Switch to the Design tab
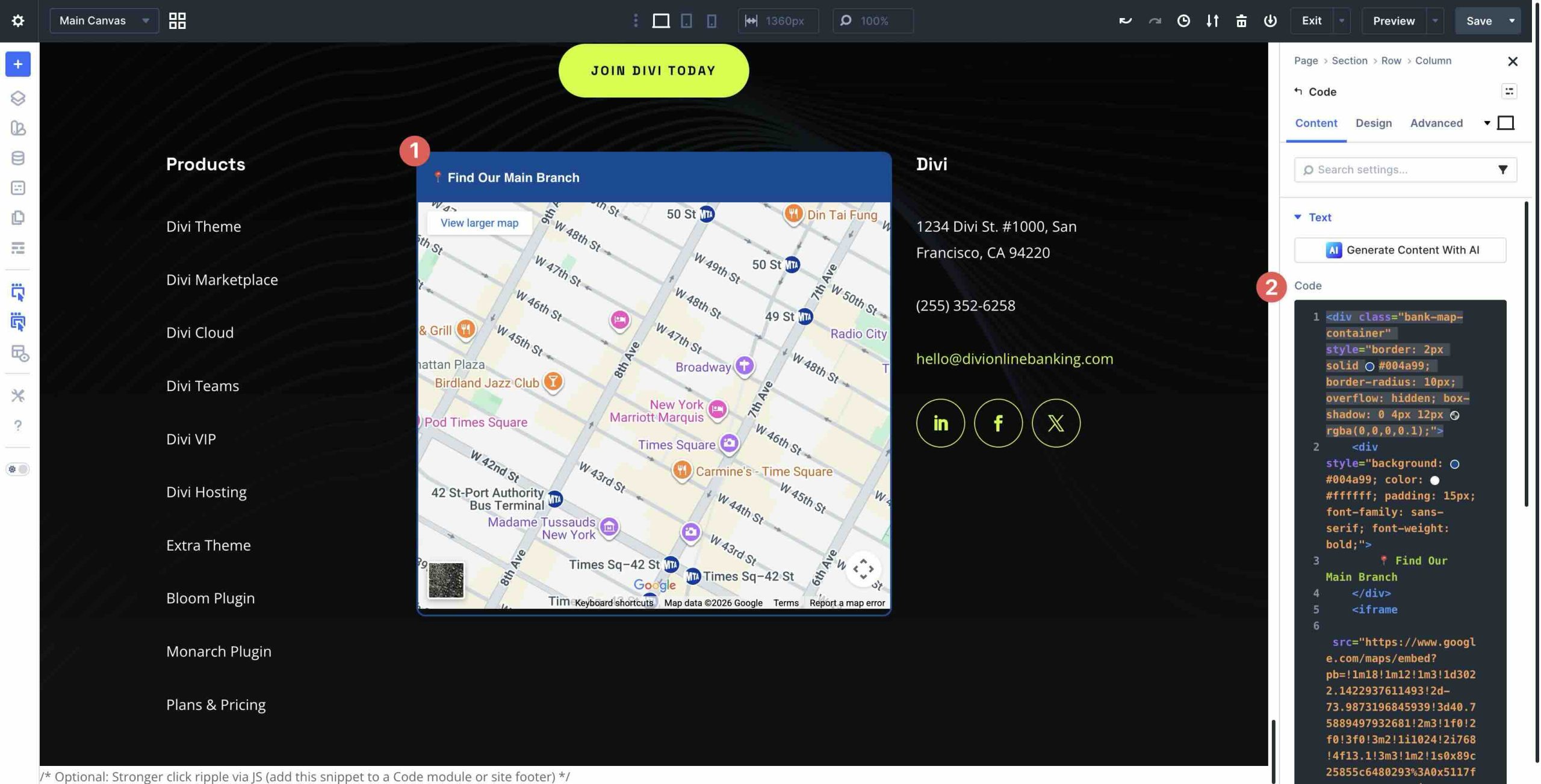Image resolution: width=1541 pixels, height=784 pixels. tap(1373, 123)
